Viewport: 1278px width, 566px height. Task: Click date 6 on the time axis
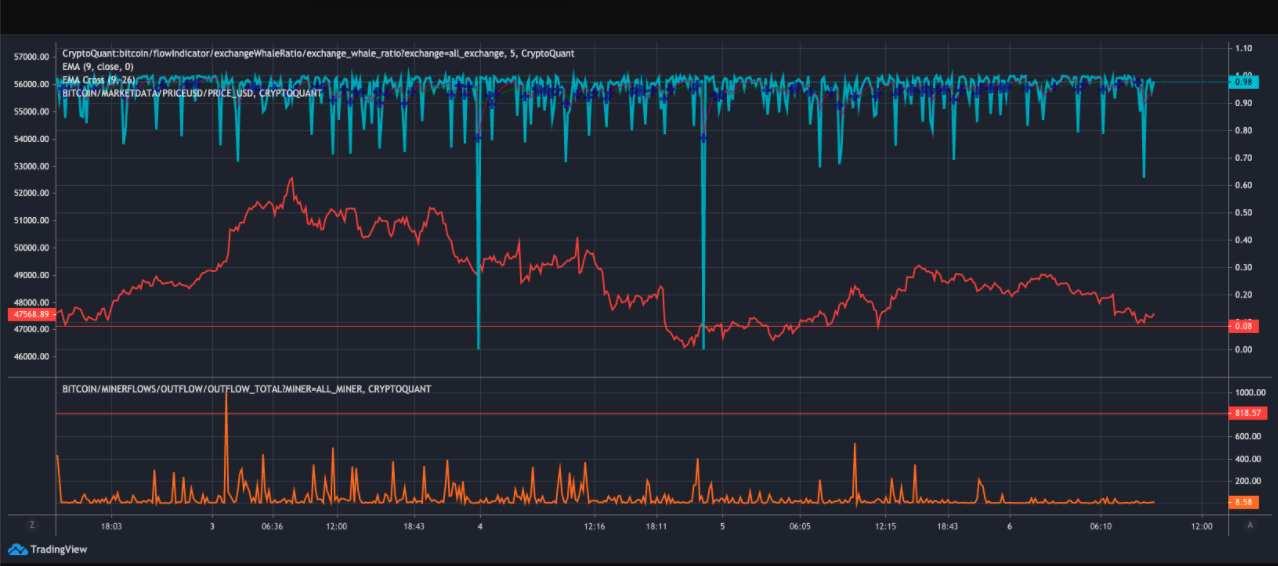(1010, 526)
